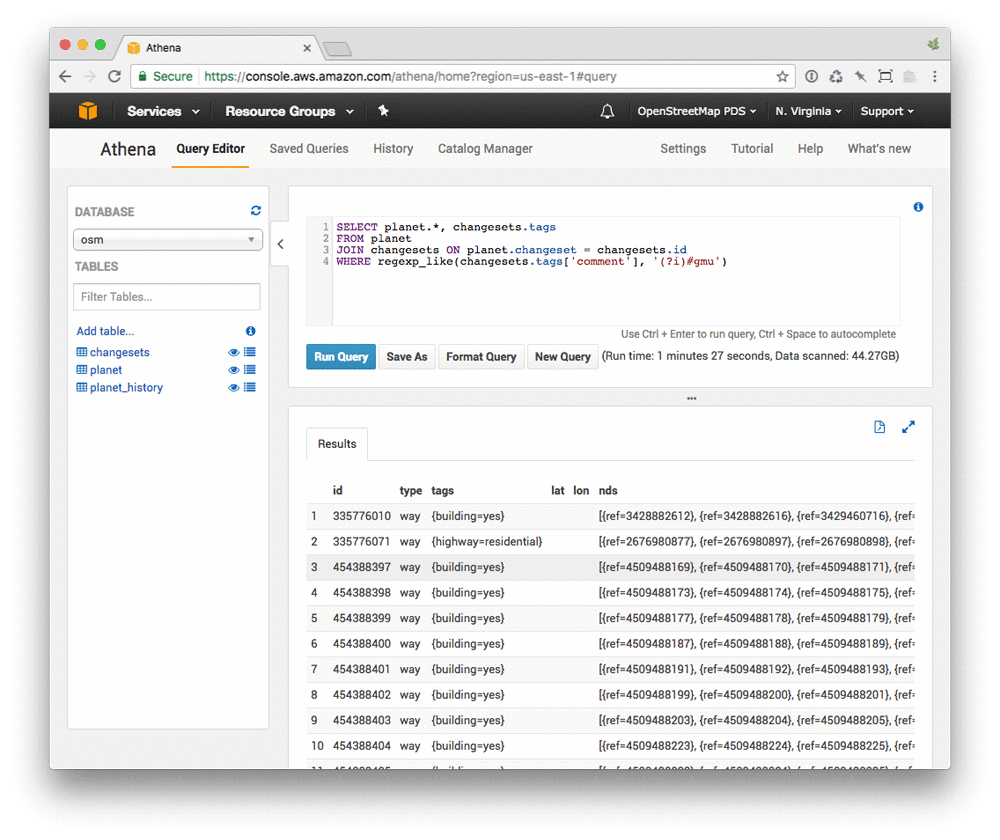Show properties list icon for changesets table
The width and height of the screenshot is (1000, 840).
pos(250,352)
